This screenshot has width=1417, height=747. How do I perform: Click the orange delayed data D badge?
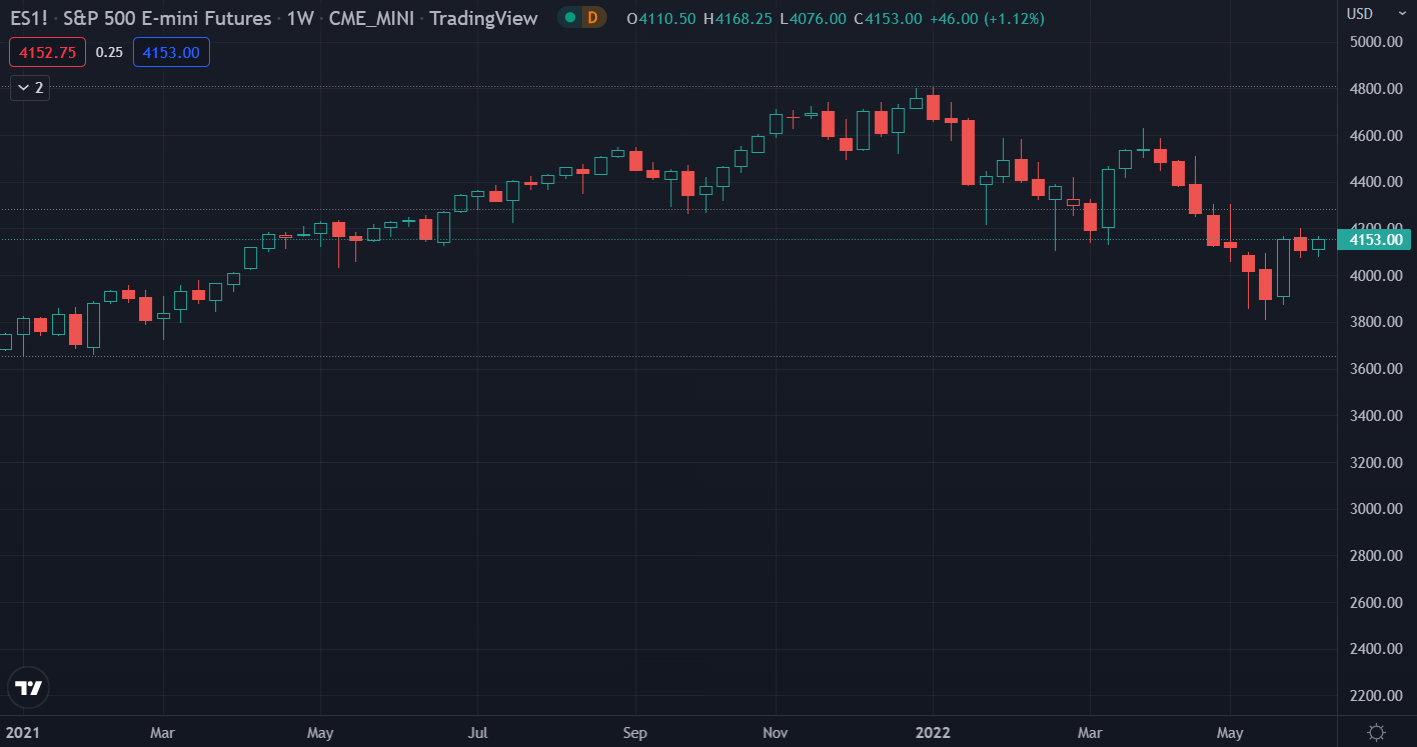[594, 17]
